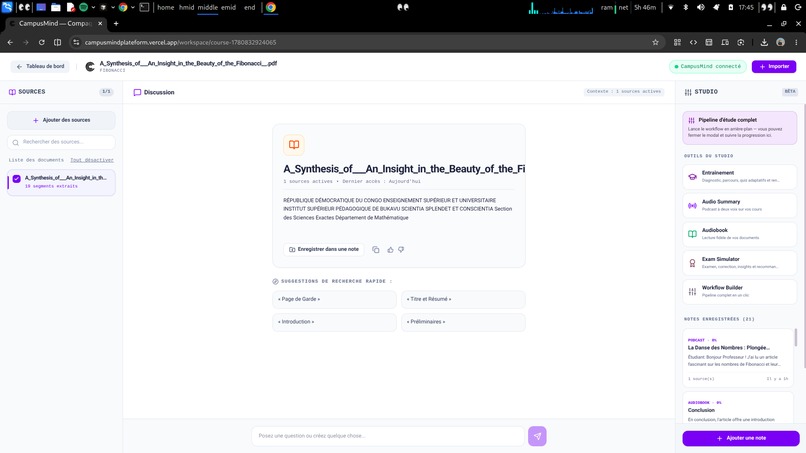Click the Discussion chat icon

point(137,93)
